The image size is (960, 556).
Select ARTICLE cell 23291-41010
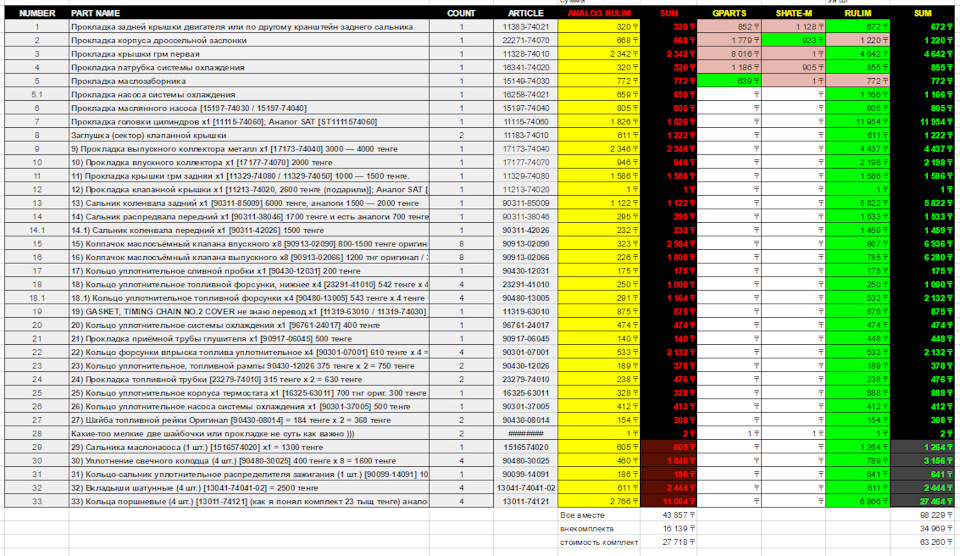click(525, 284)
